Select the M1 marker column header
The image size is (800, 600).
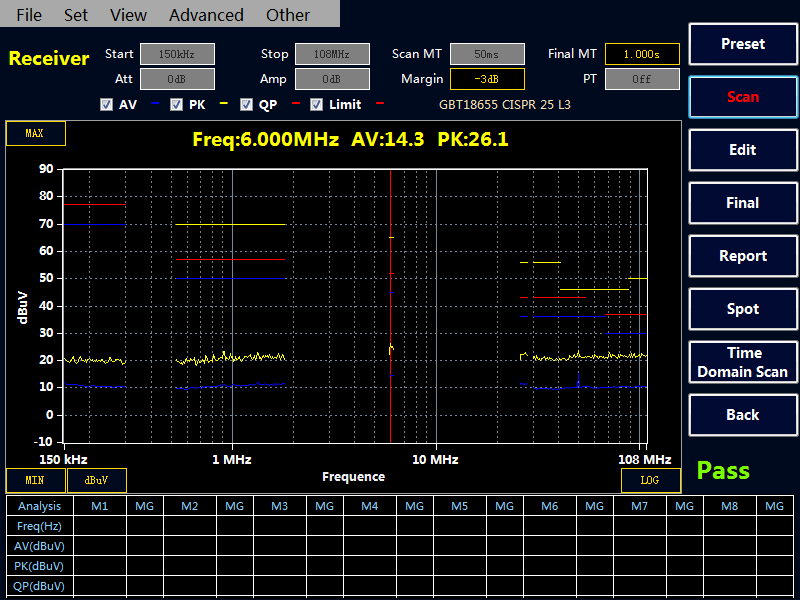click(99, 507)
